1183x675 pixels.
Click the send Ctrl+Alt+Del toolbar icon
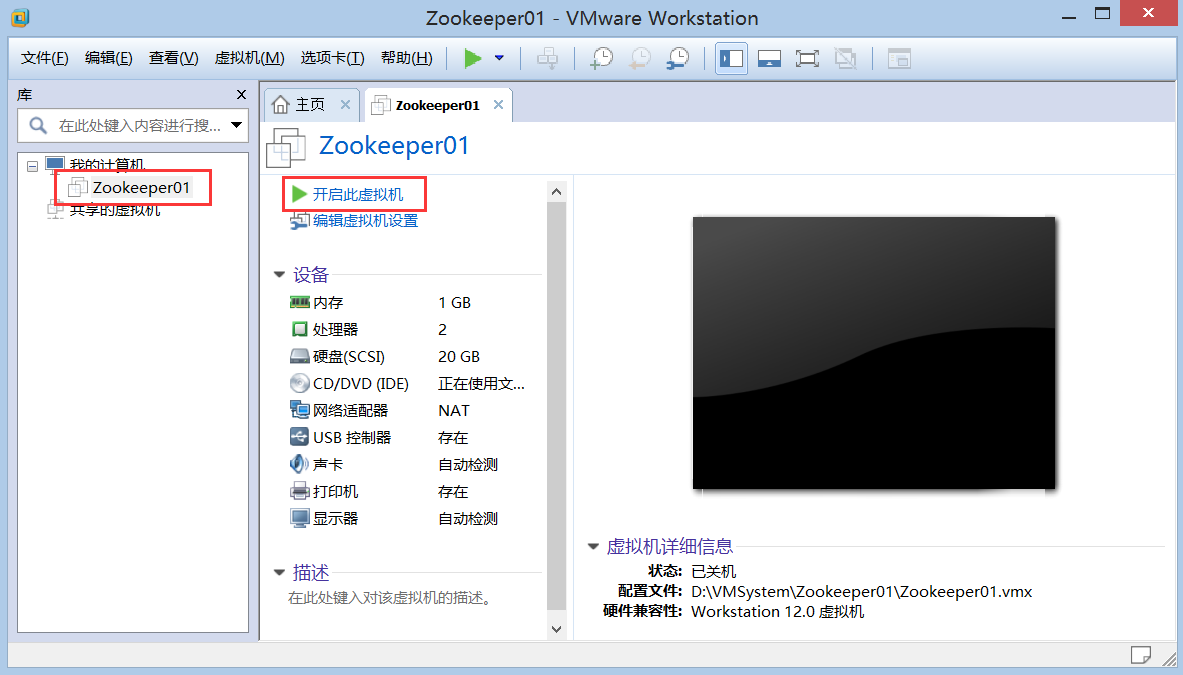[x=548, y=58]
